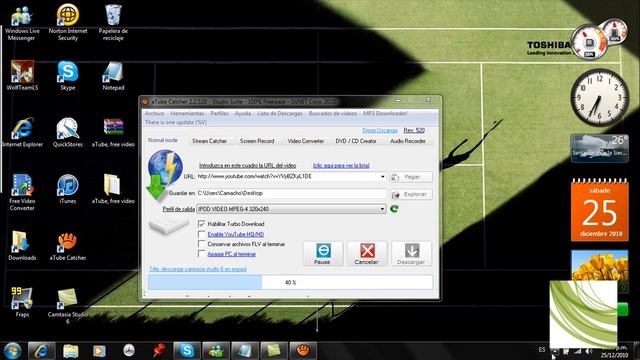
Task: Select the Fraps desktop shortcut
Action: (x=22, y=302)
